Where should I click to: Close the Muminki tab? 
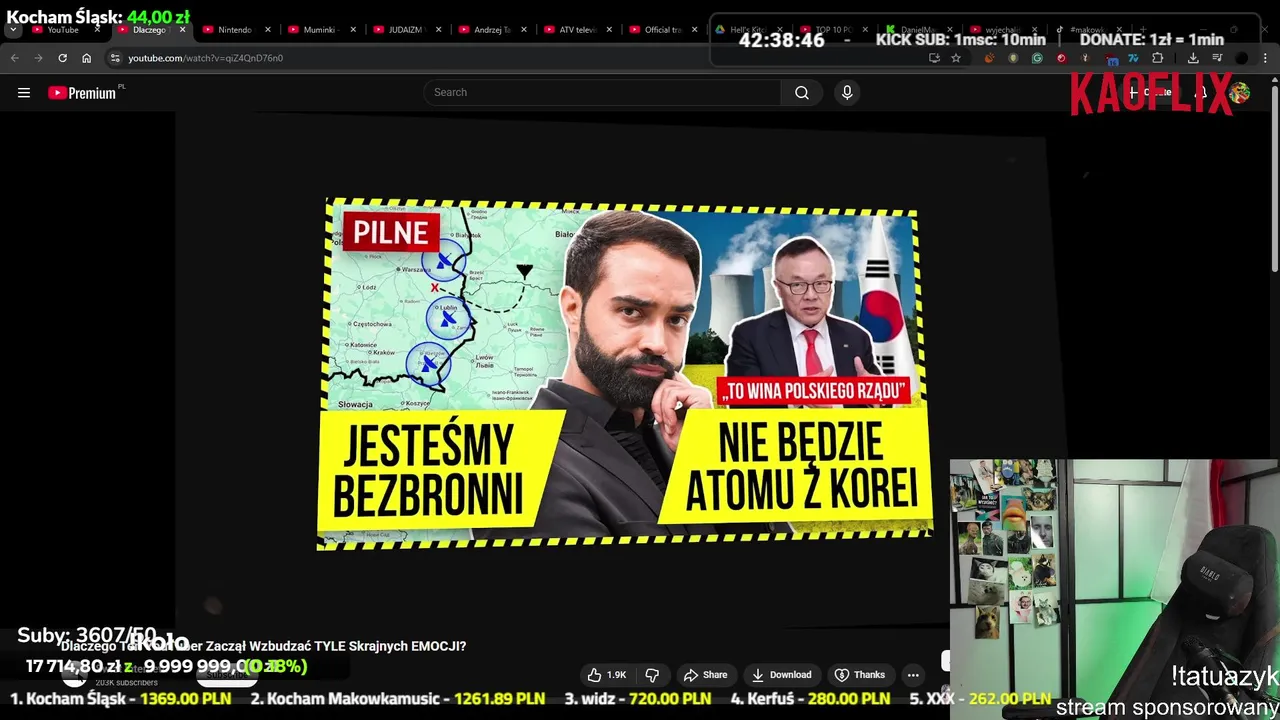(x=352, y=30)
